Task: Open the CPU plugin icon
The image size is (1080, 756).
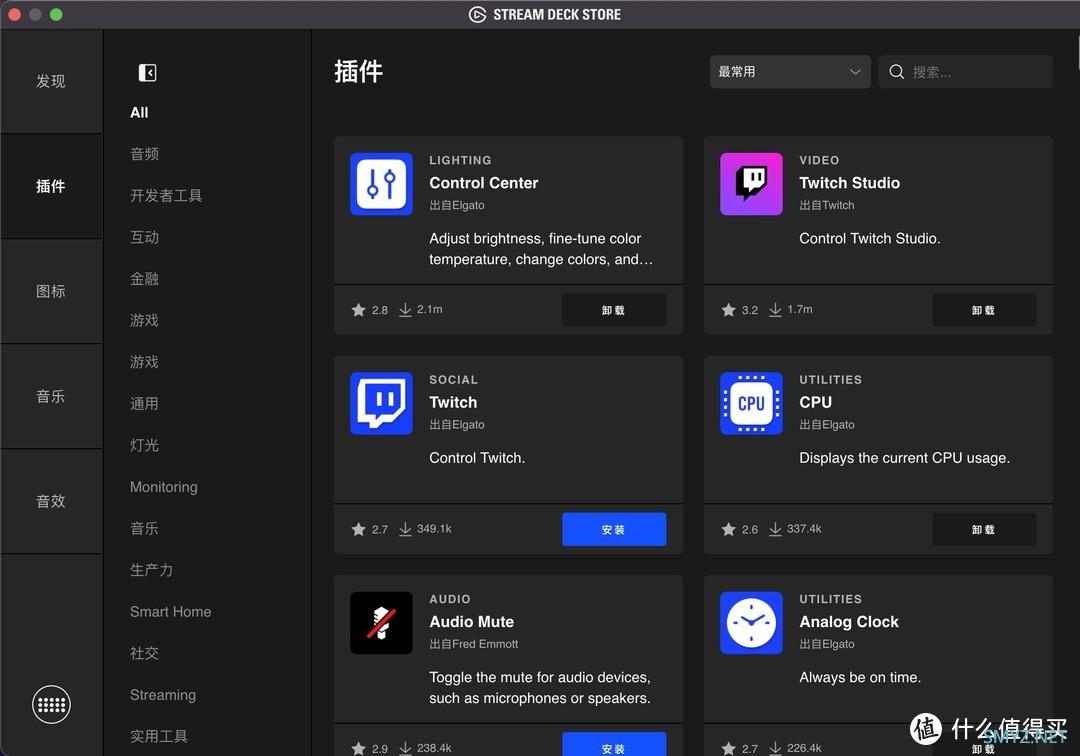Action: pyautogui.click(x=751, y=403)
